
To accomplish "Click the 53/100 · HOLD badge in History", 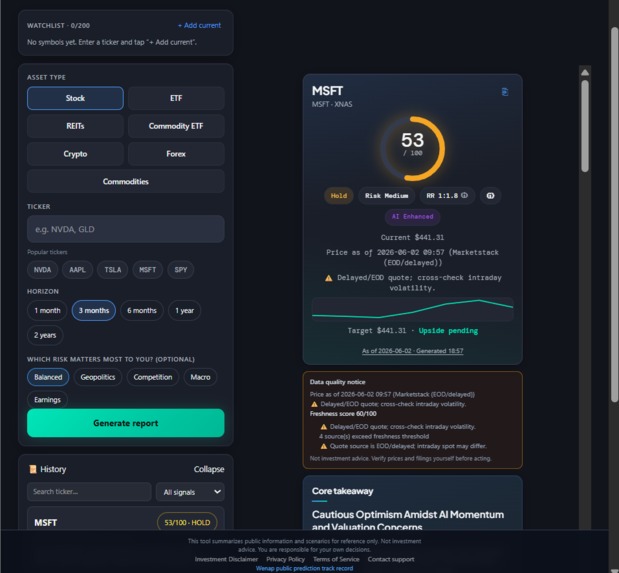I will (x=187, y=522).
